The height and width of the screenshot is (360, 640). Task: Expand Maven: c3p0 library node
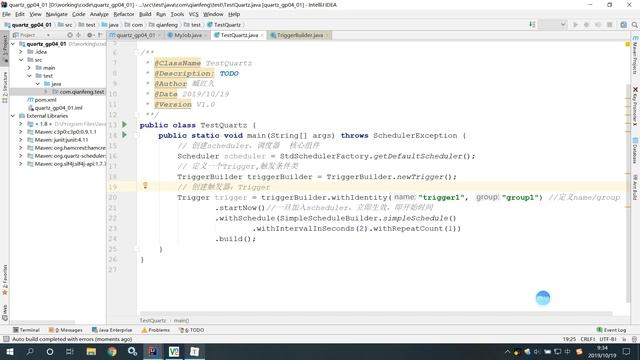click(x=21, y=132)
